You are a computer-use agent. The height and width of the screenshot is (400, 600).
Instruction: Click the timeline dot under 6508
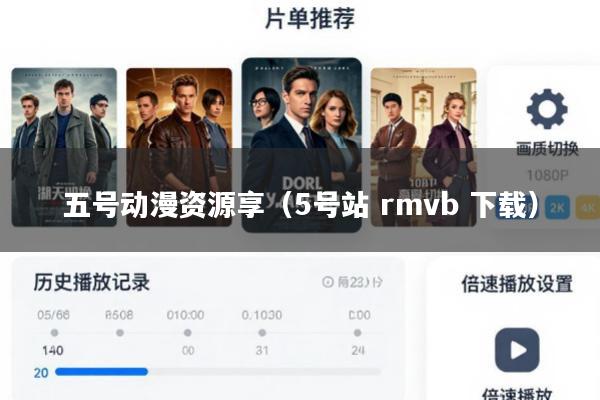120,333
